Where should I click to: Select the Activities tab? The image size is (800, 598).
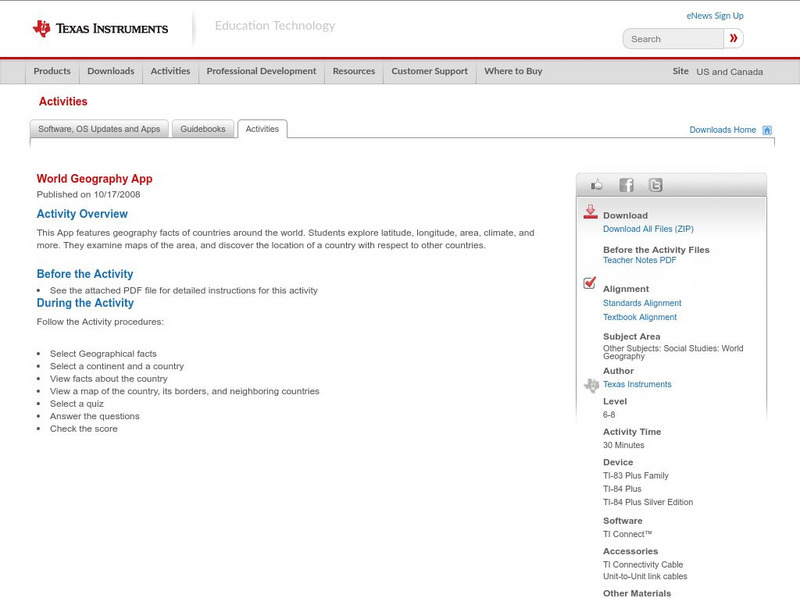pyautogui.click(x=262, y=129)
